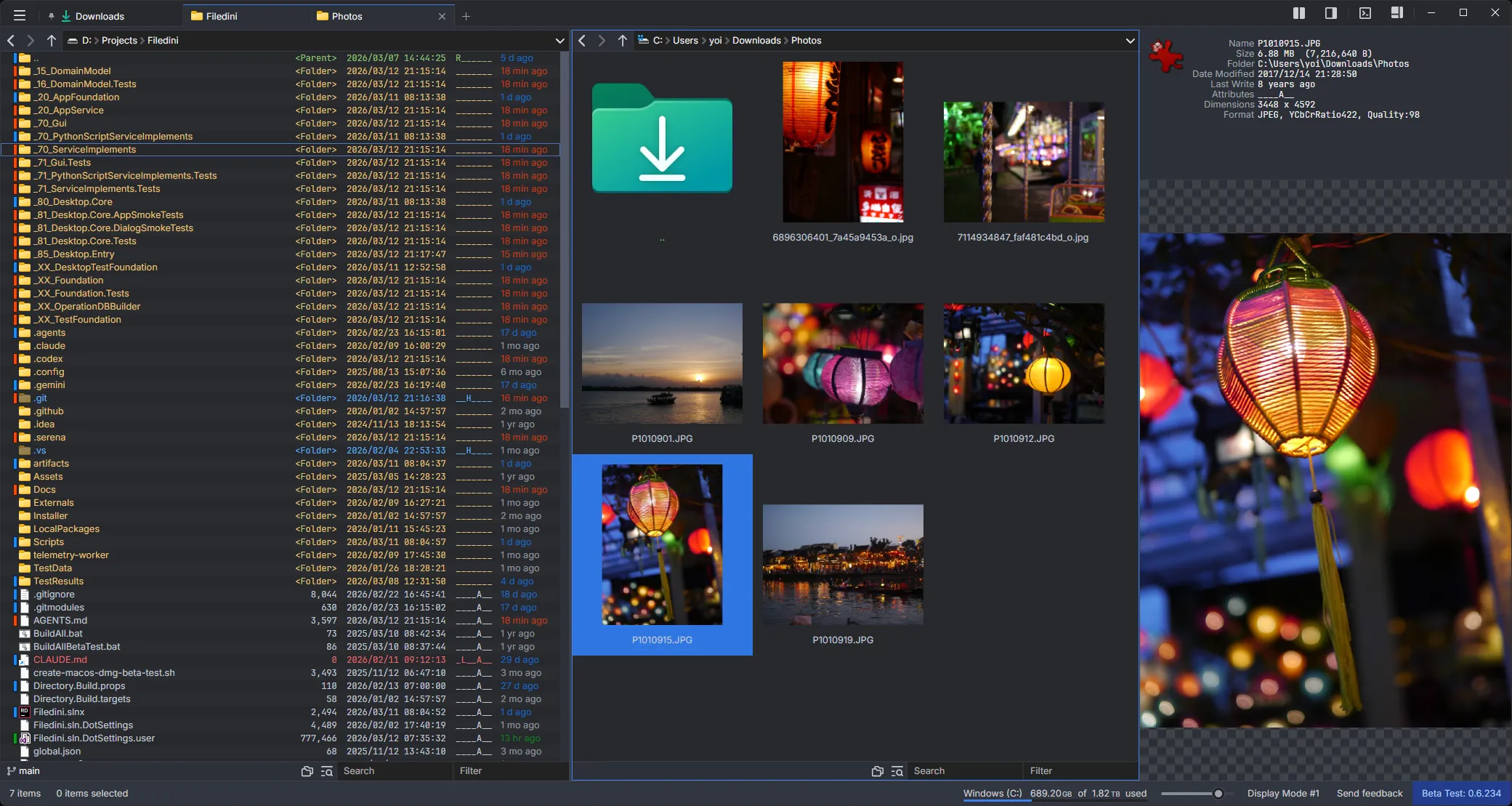Switch to the Downloads tab
This screenshot has height=806, width=1512.
click(100, 16)
